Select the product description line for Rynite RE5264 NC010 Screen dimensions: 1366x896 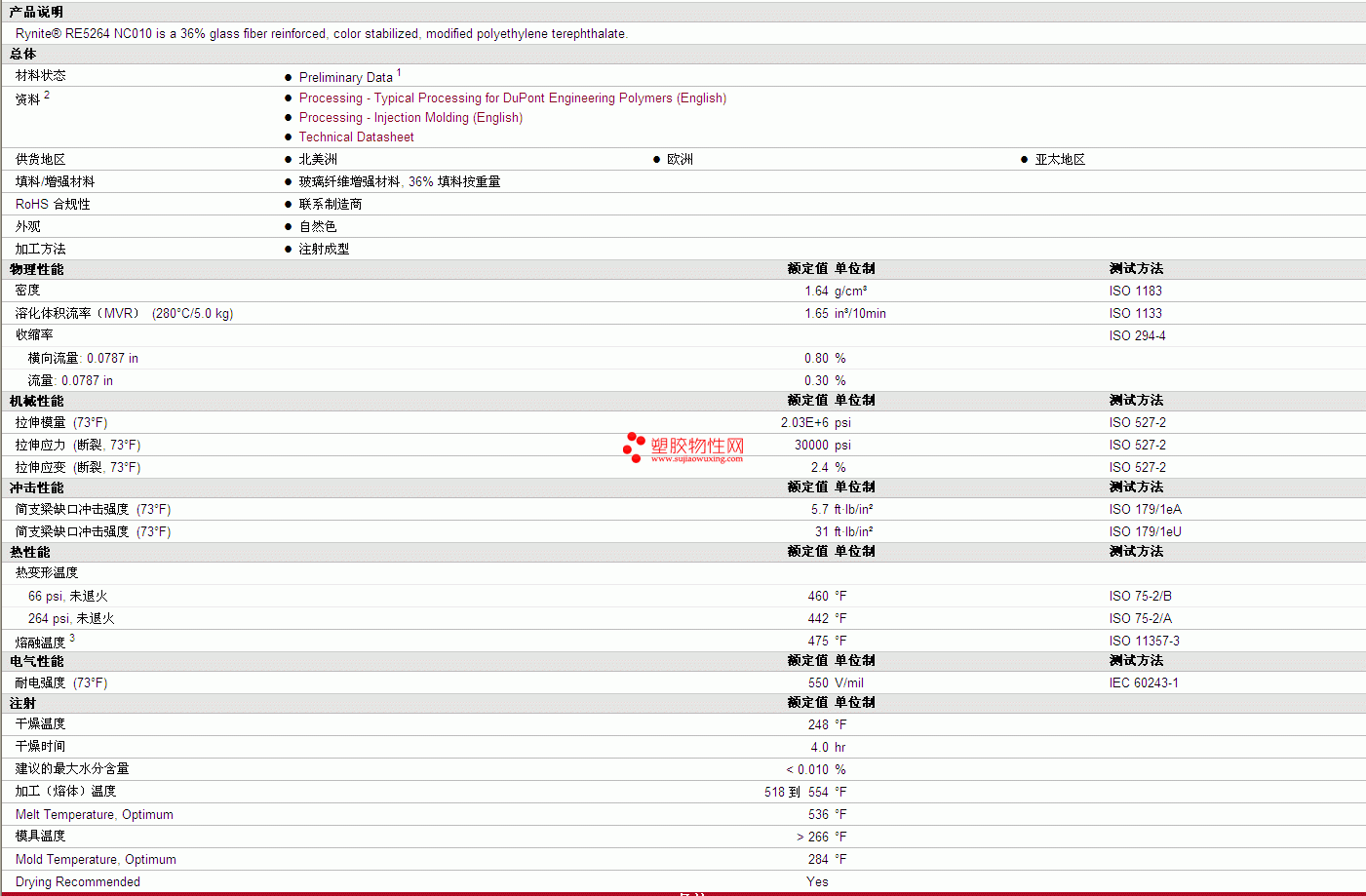pyautogui.click(x=322, y=34)
